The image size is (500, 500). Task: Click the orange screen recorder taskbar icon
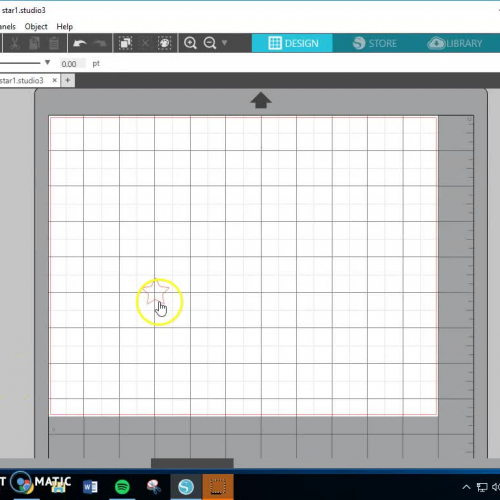coord(218,487)
